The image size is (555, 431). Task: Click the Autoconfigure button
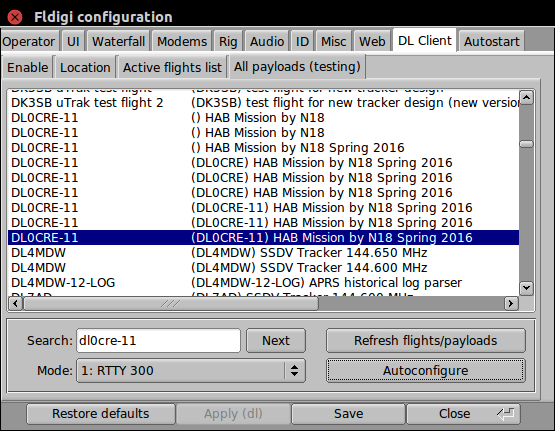[425, 370]
